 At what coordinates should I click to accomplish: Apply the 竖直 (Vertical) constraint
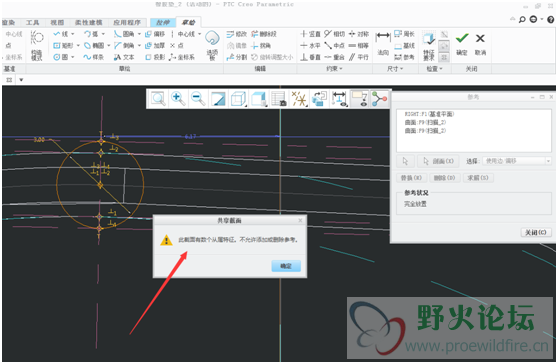point(310,34)
